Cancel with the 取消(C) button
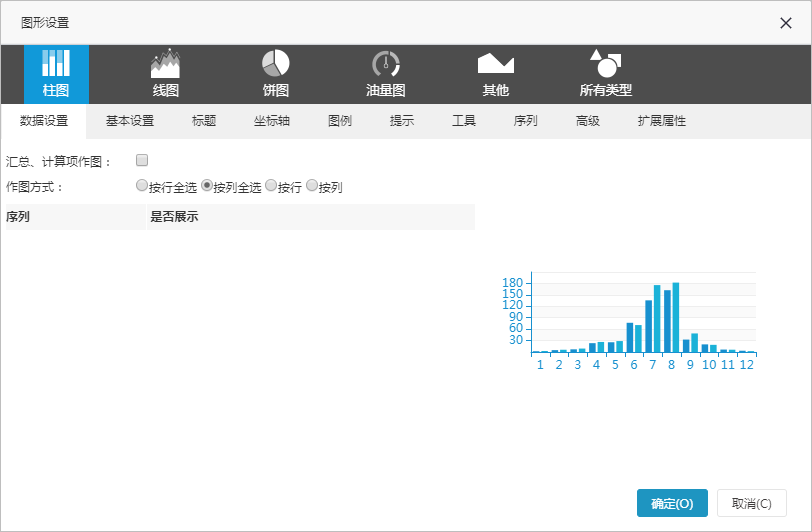Image resolution: width=812 pixels, height=532 pixels. point(751,503)
